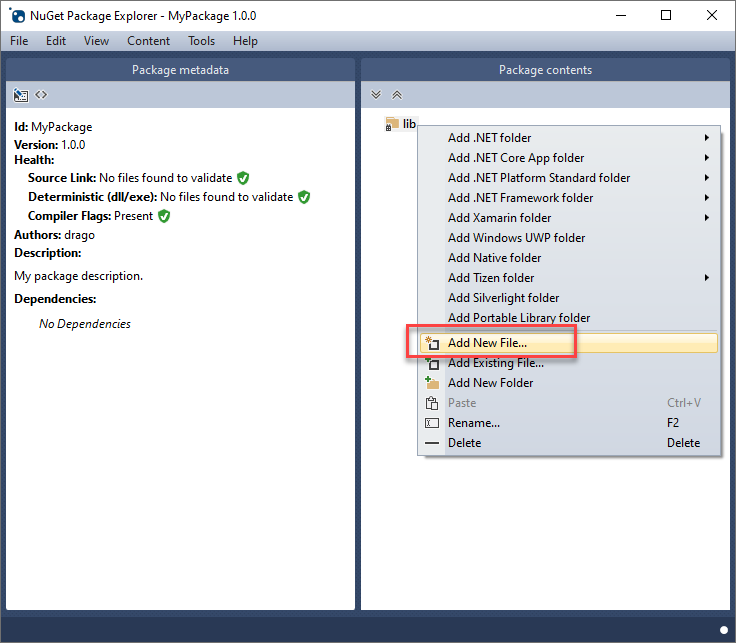The height and width of the screenshot is (643, 736).
Task: Click the edit metadata icon
Action: 21,95
